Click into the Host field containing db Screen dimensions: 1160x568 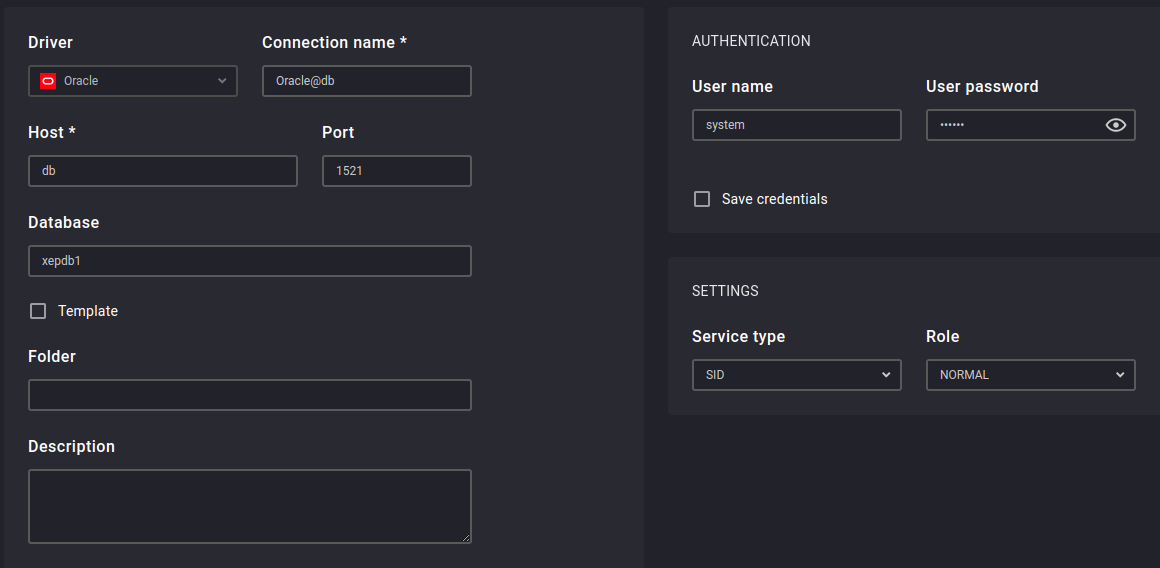point(162,171)
